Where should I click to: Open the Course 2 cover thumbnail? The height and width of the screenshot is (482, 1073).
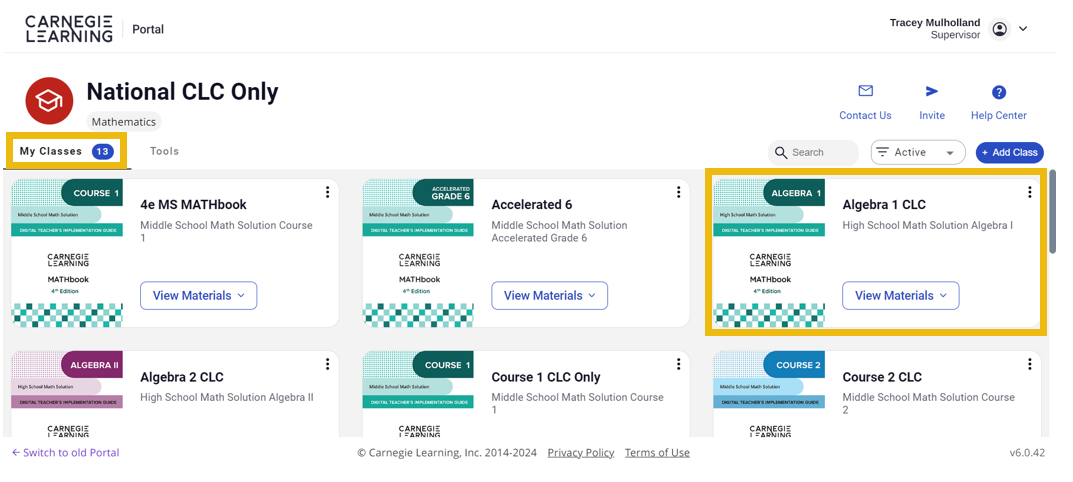click(769, 394)
